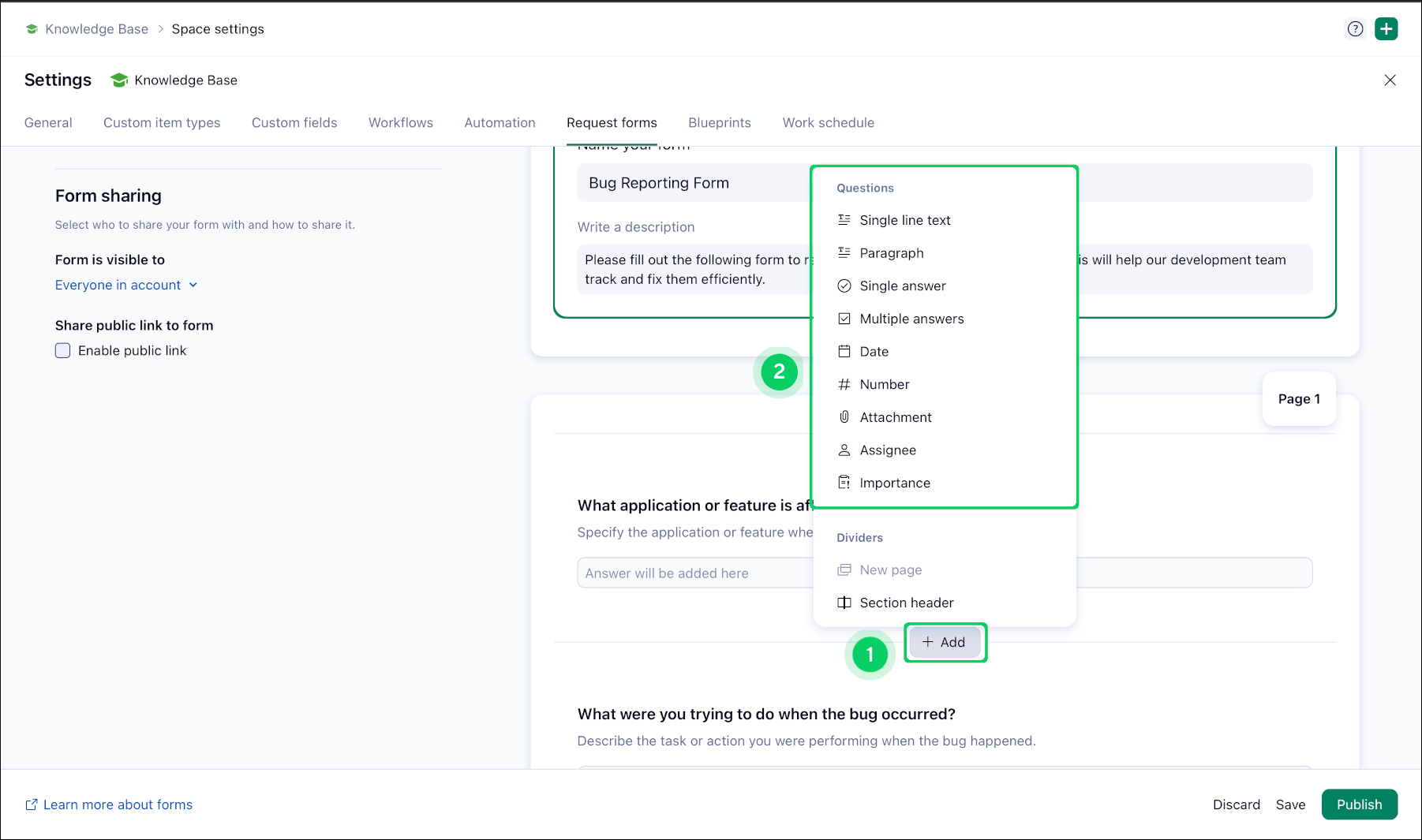Screen dimensions: 1422x840
Task: Switch to the Automation tab
Action: [500, 123]
